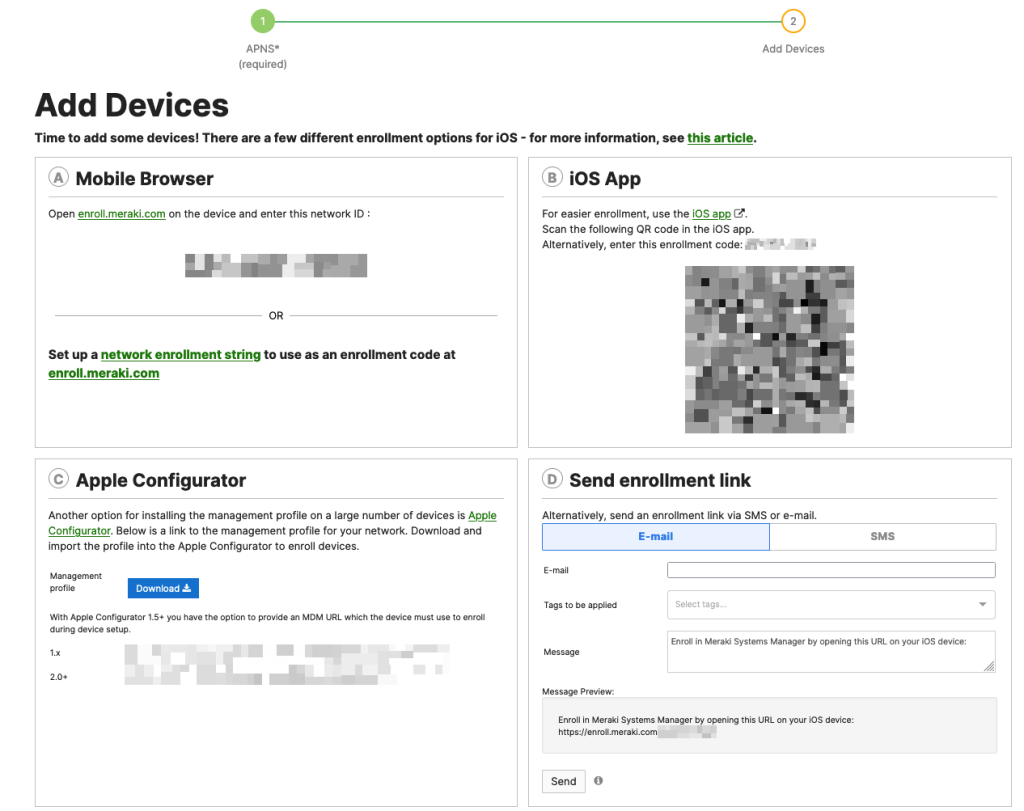Click the step 2 Add Devices circle
The height and width of the screenshot is (811, 1024).
(x=793, y=21)
